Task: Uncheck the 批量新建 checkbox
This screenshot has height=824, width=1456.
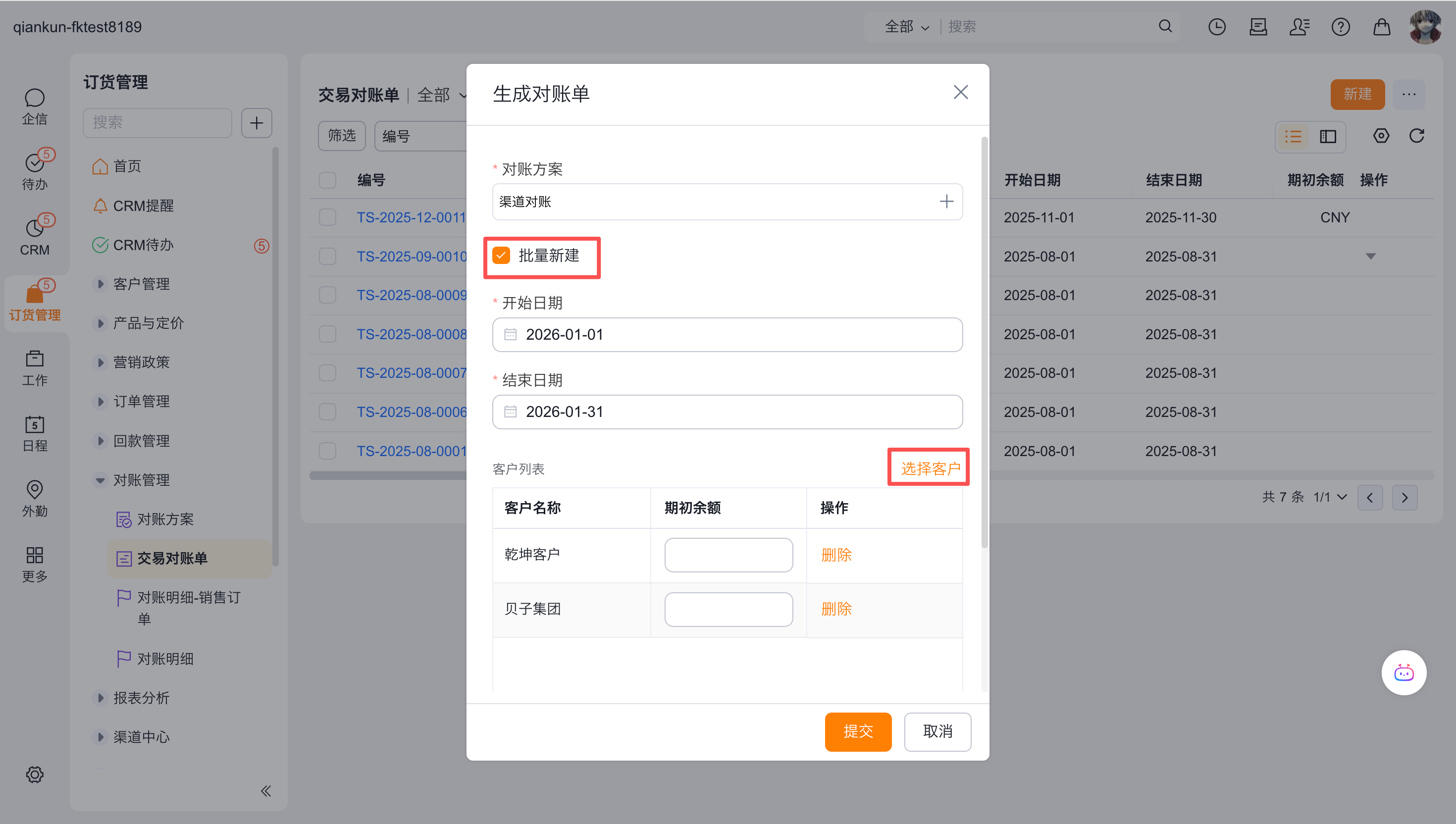Action: coord(501,255)
